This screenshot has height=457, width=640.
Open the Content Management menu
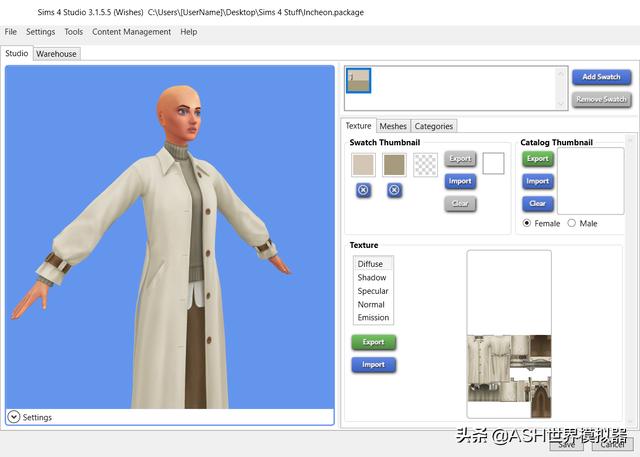(131, 32)
